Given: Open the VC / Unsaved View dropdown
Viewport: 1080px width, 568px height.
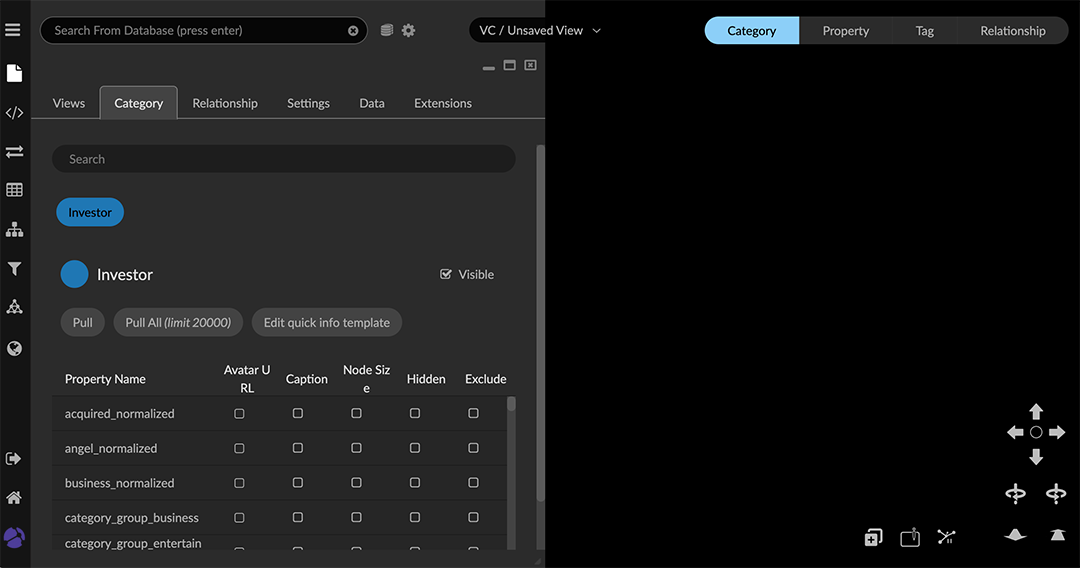Looking at the screenshot, I should click(539, 31).
